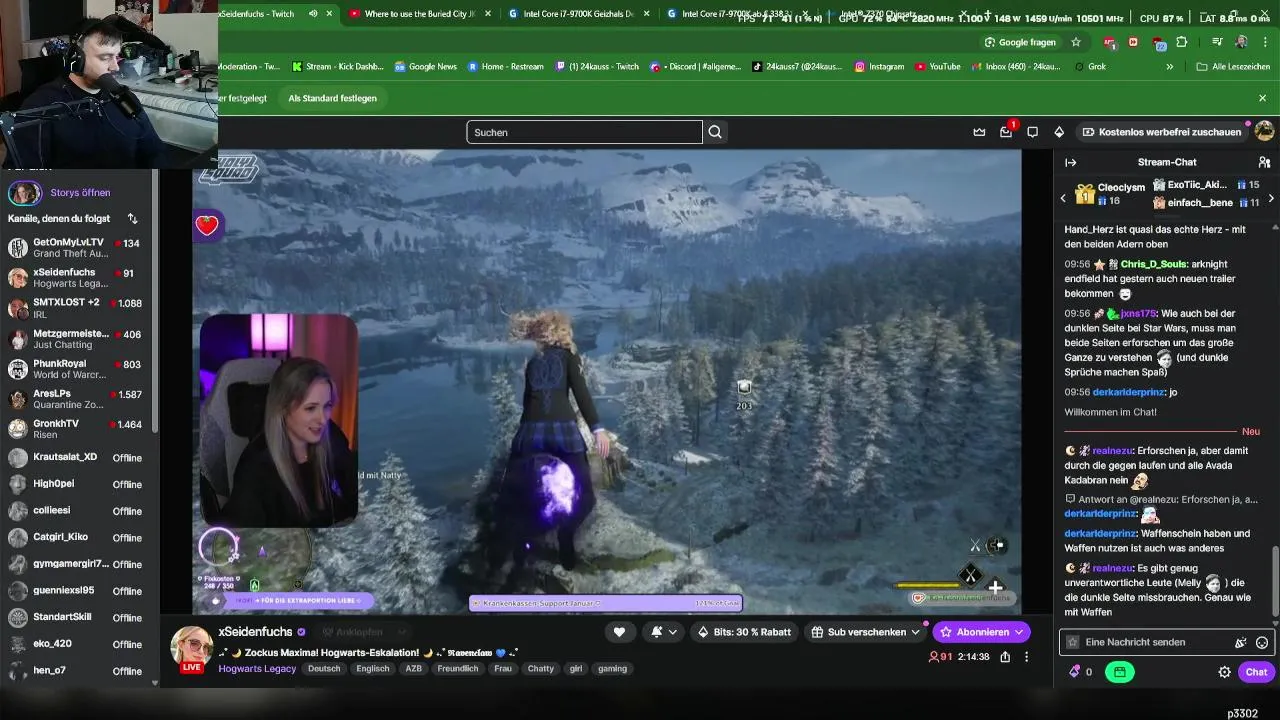Open the Alle Lesezeichen bookmarks folder
1280x720 pixels.
coord(1231,67)
